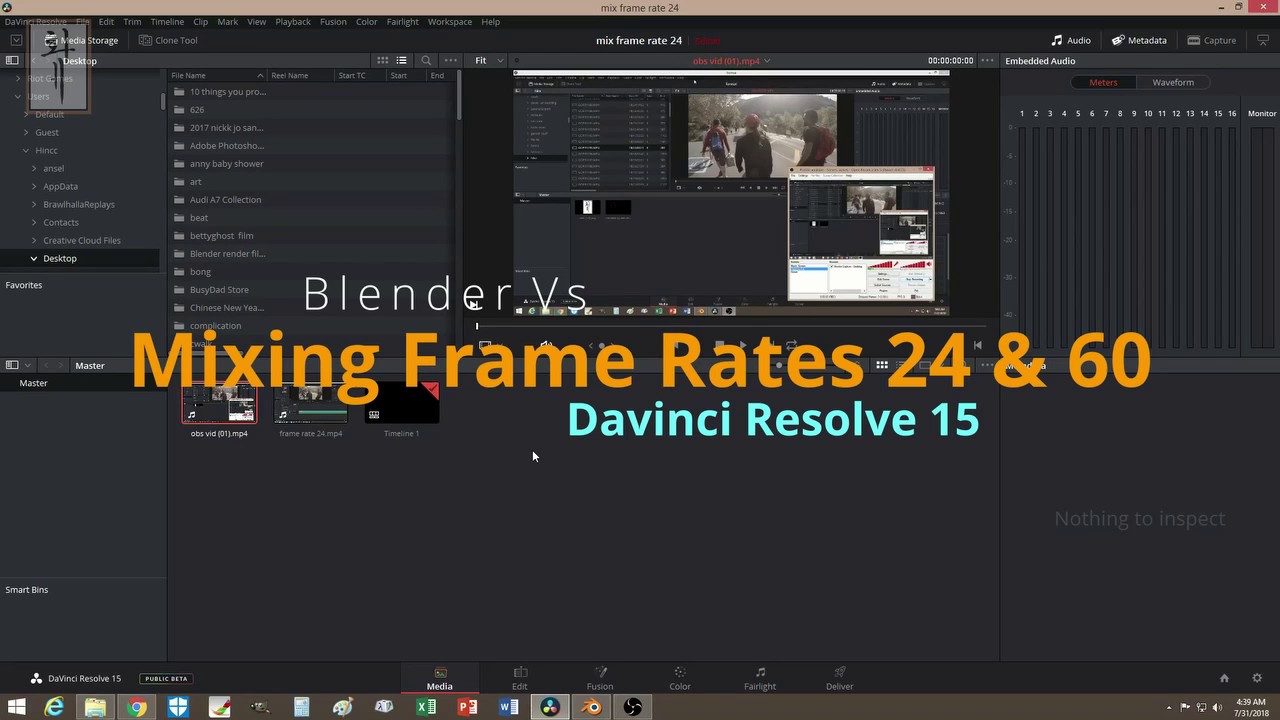Screen dimensions: 1280x720
Task: Click the folder tree vertical scrollbar
Action: 162,100
